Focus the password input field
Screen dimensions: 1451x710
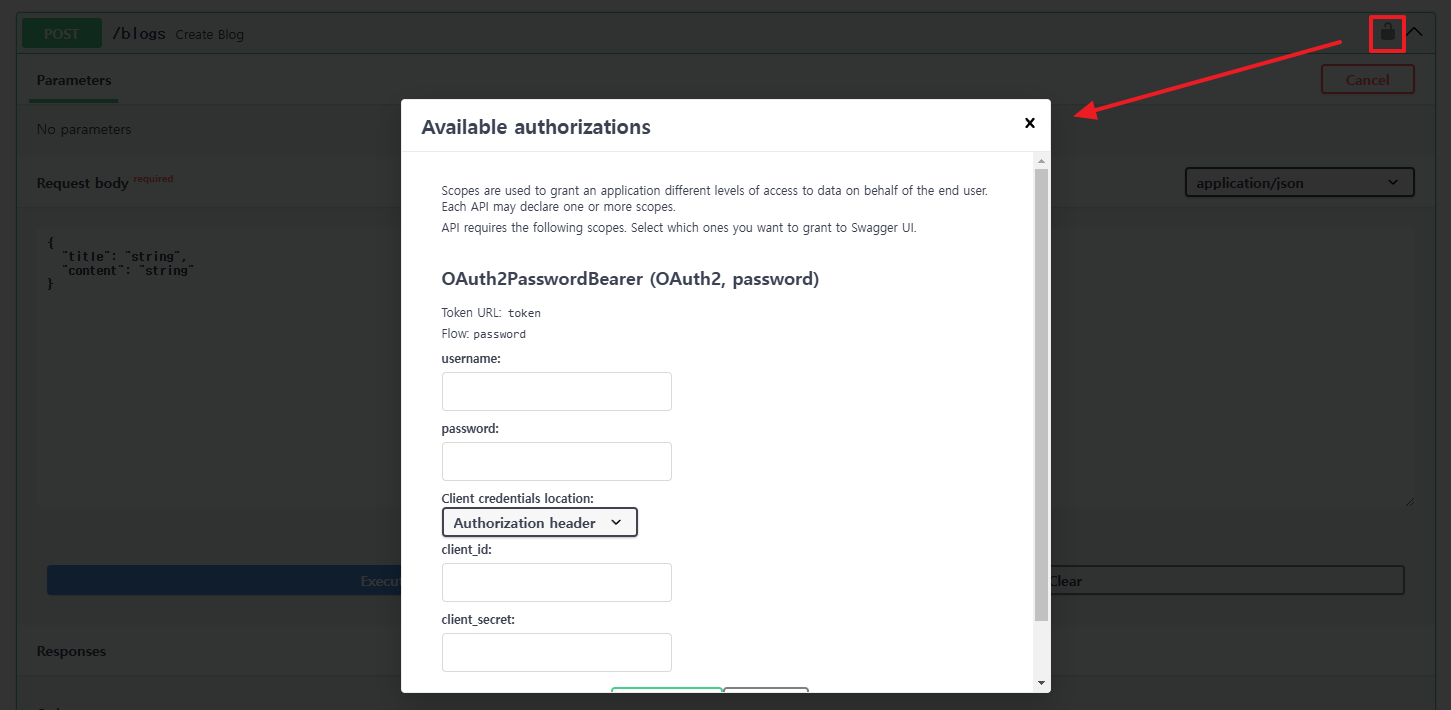[x=556, y=461]
